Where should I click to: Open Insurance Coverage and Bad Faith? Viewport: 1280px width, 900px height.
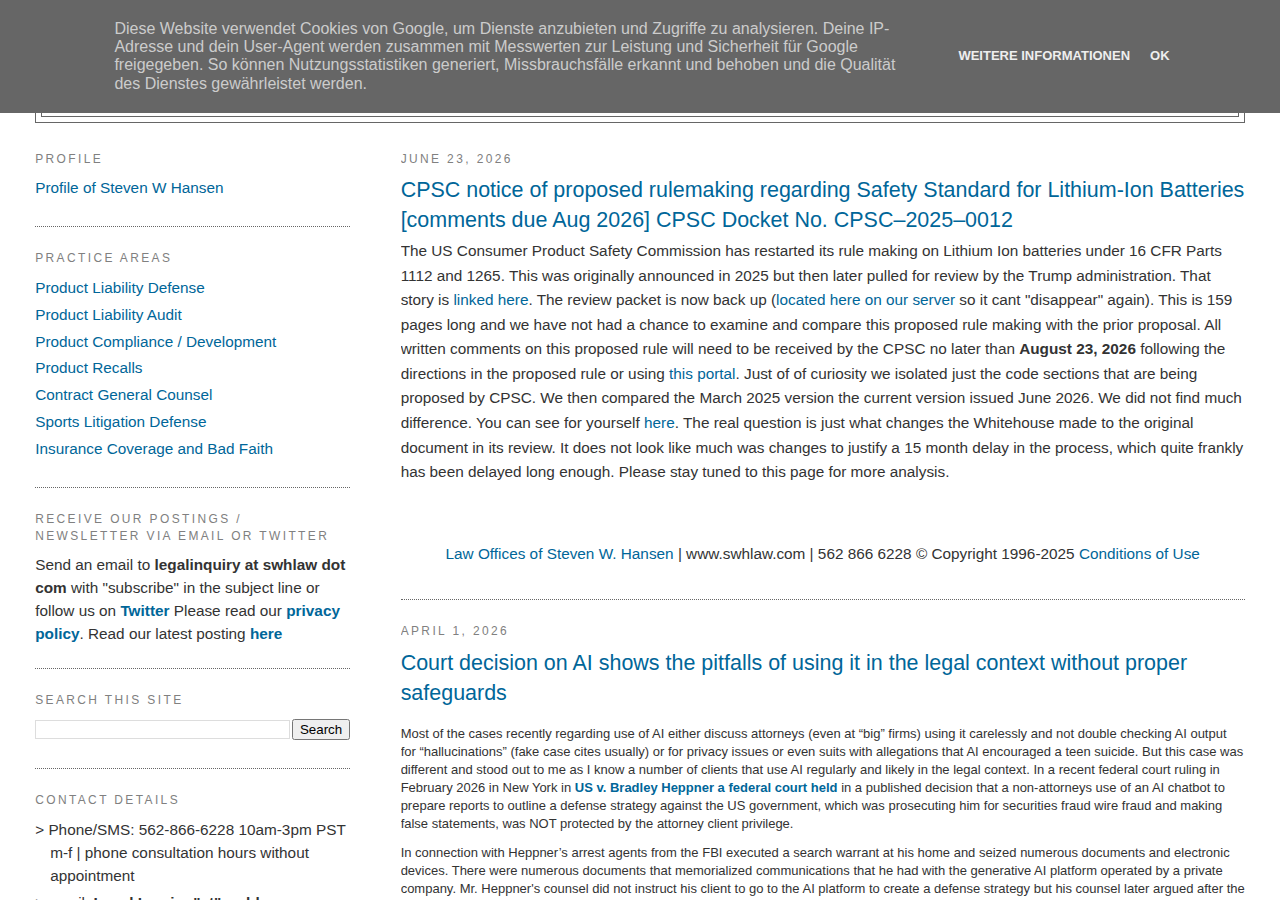tap(154, 449)
